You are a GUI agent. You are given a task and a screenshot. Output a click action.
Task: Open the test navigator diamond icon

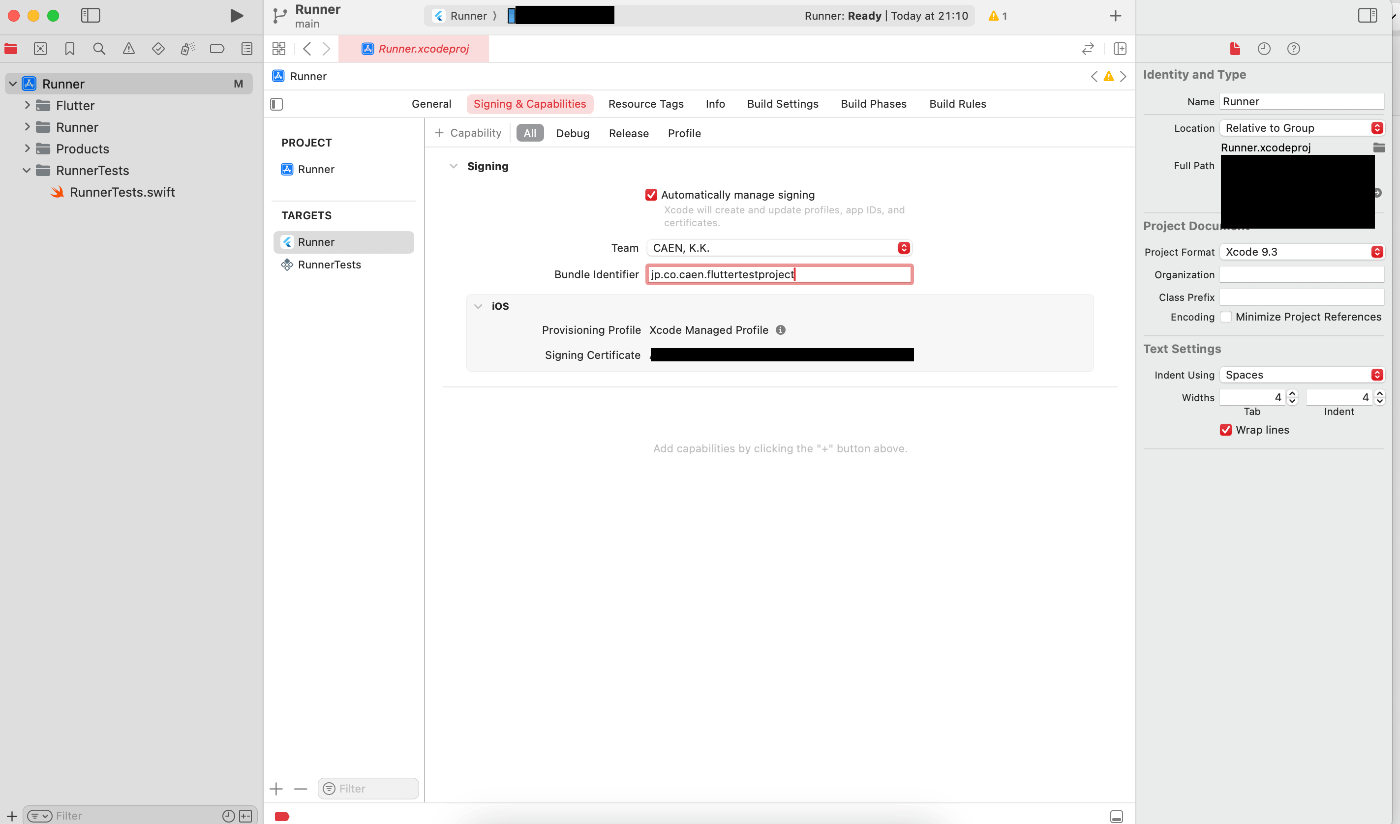coord(158,48)
